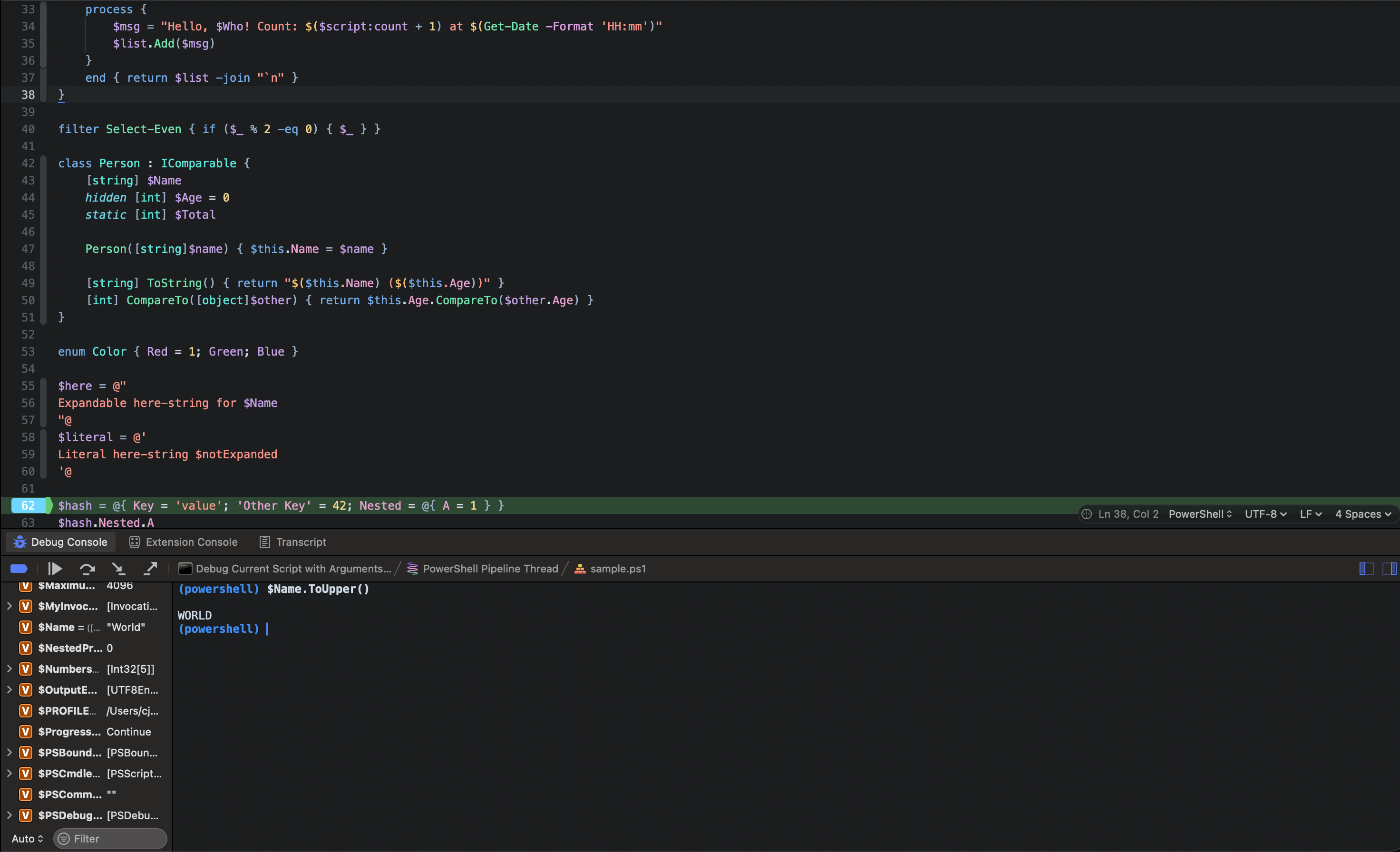This screenshot has height=852, width=1400.
Task: Select the PowerShell Pipeline Thread breadcrumb
Action: click(483, 569)
